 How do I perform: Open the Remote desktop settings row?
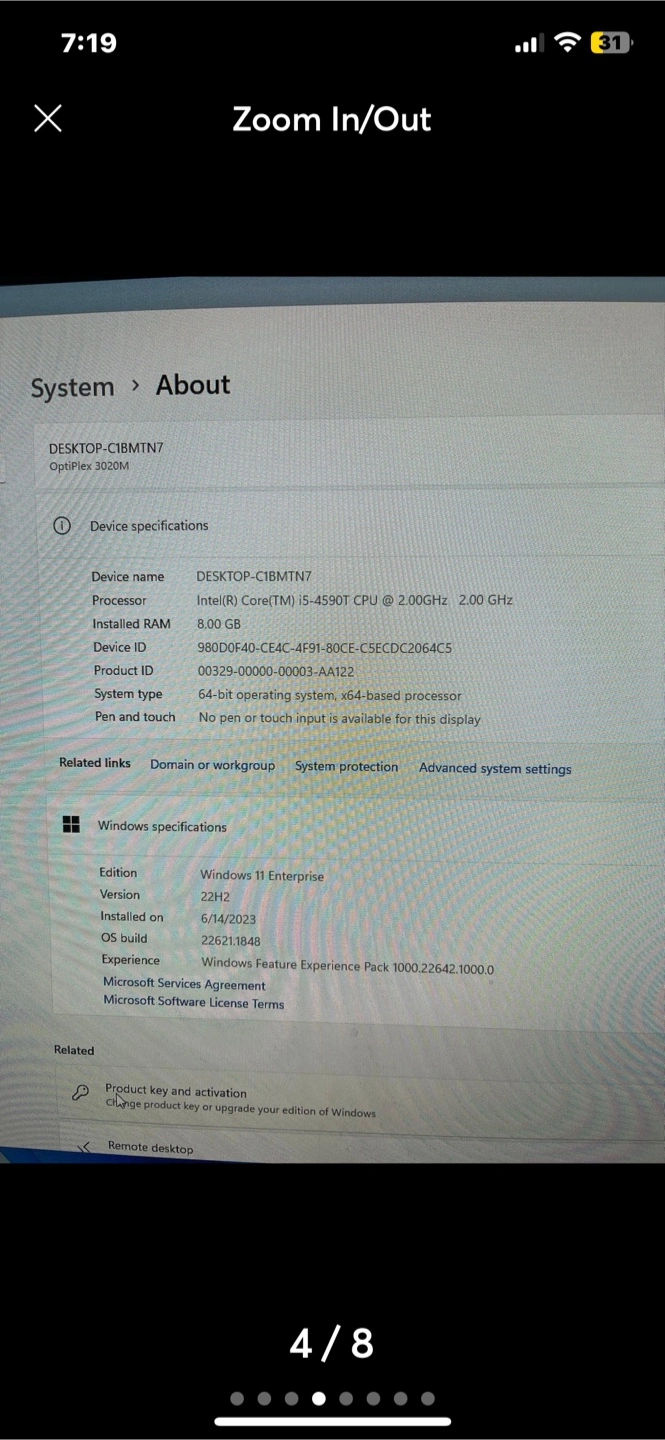click(150, 1148)
